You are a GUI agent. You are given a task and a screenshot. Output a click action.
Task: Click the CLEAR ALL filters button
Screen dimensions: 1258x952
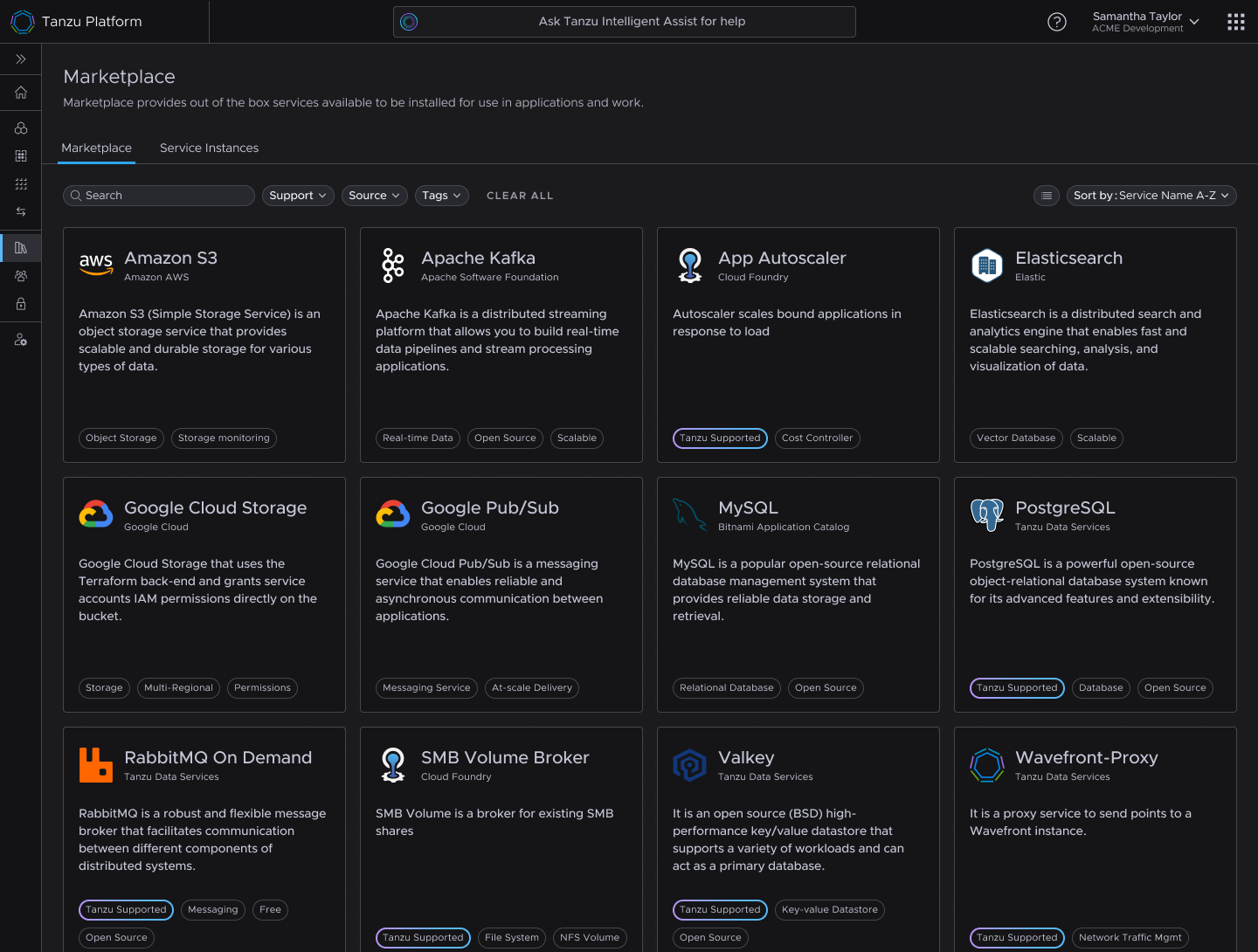(520, 196)
